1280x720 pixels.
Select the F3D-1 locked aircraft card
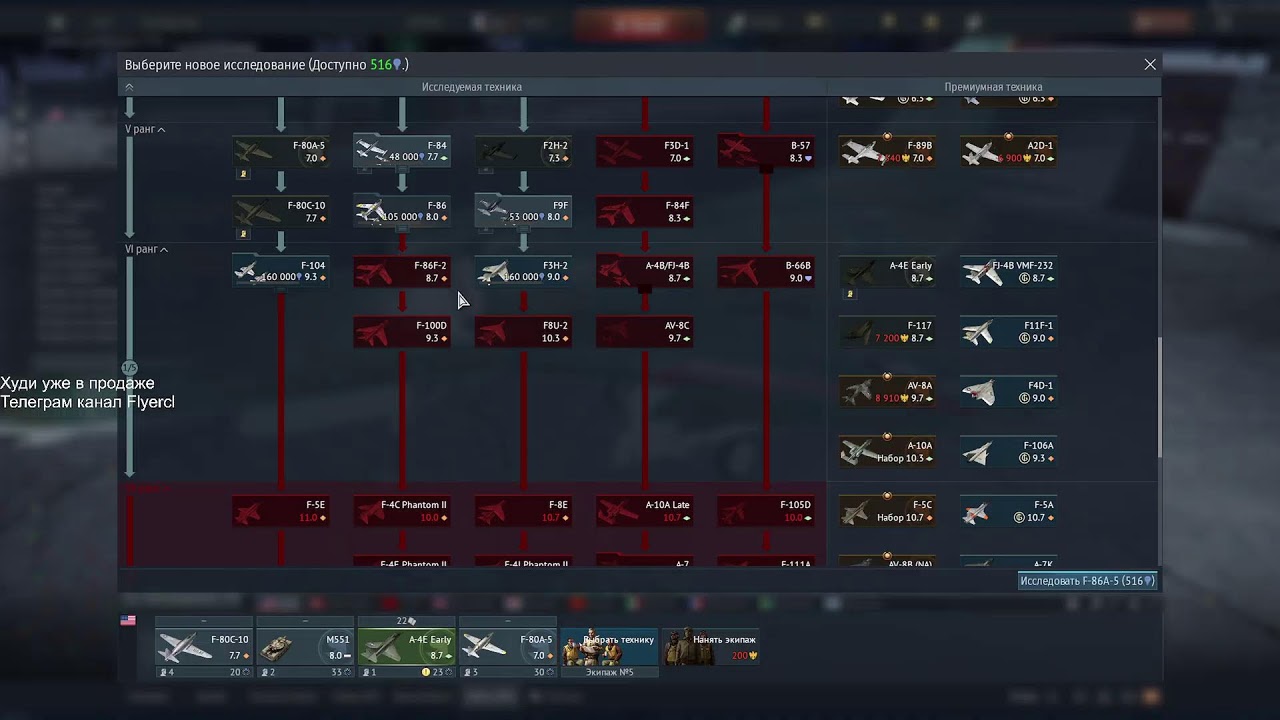(x=644, y=152)
